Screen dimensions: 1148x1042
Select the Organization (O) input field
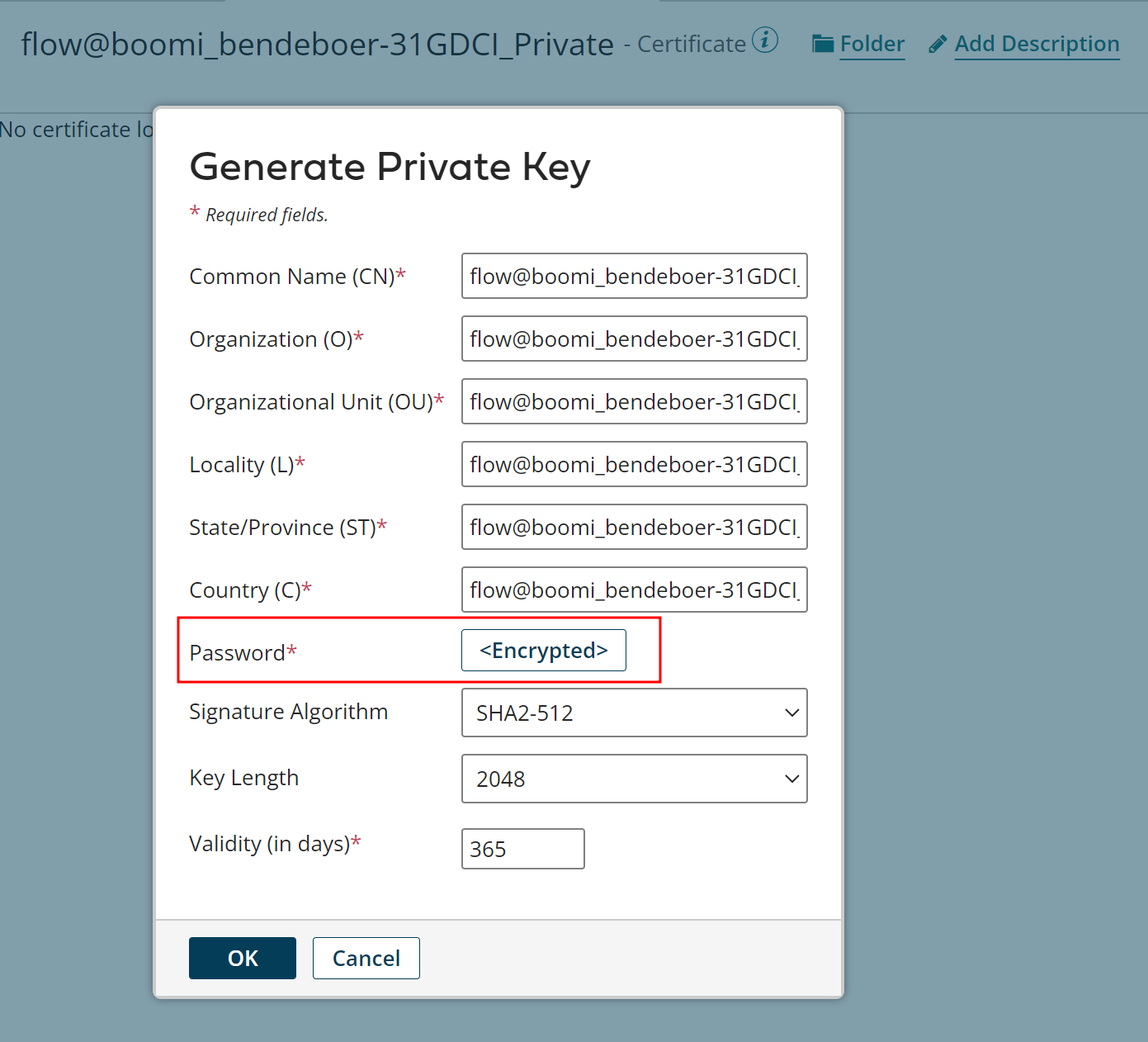point(634,339)
